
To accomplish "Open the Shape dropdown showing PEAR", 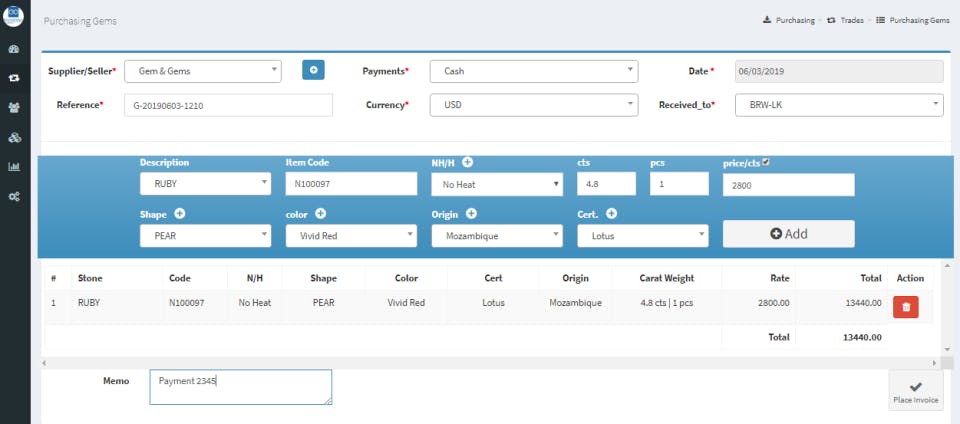I will (205, 236).
